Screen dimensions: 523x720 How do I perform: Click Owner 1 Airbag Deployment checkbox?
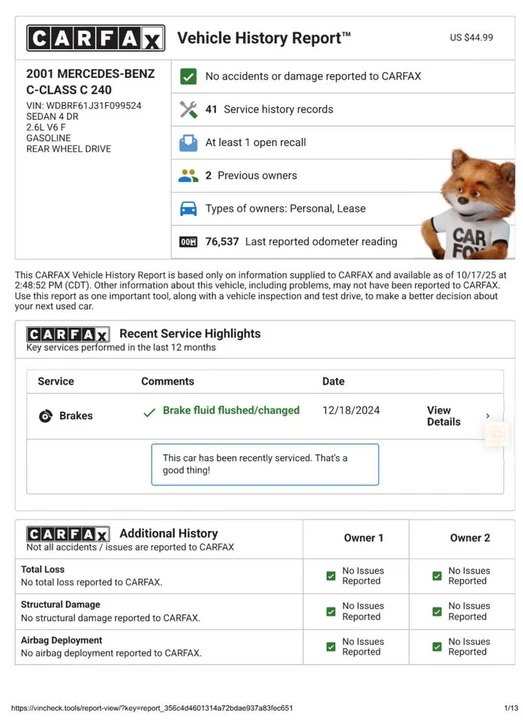click(x=331, y=647)
